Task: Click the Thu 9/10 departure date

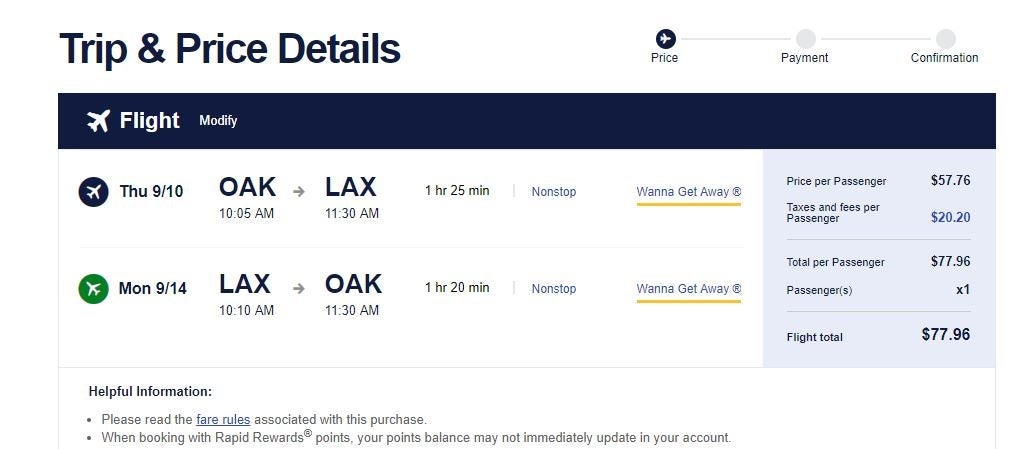Action: click(x=151, y=191)
